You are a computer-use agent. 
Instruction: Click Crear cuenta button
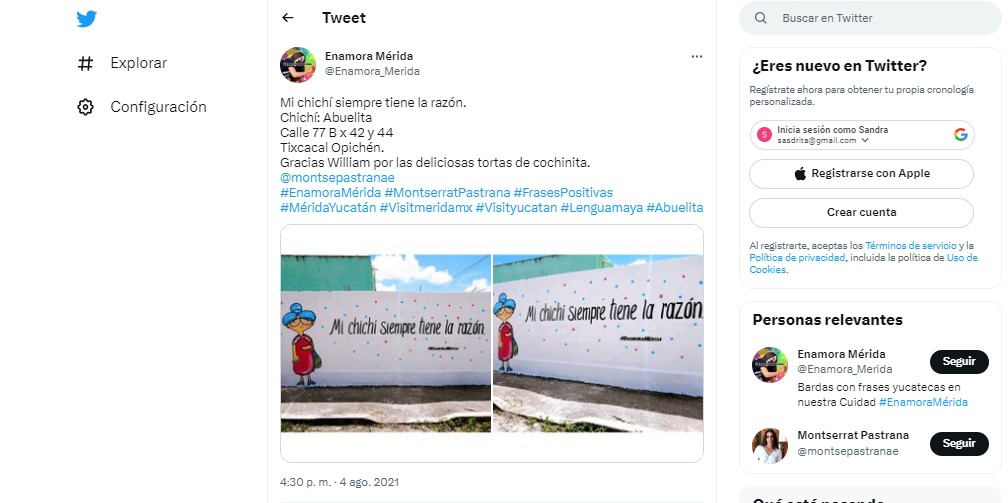861,212
